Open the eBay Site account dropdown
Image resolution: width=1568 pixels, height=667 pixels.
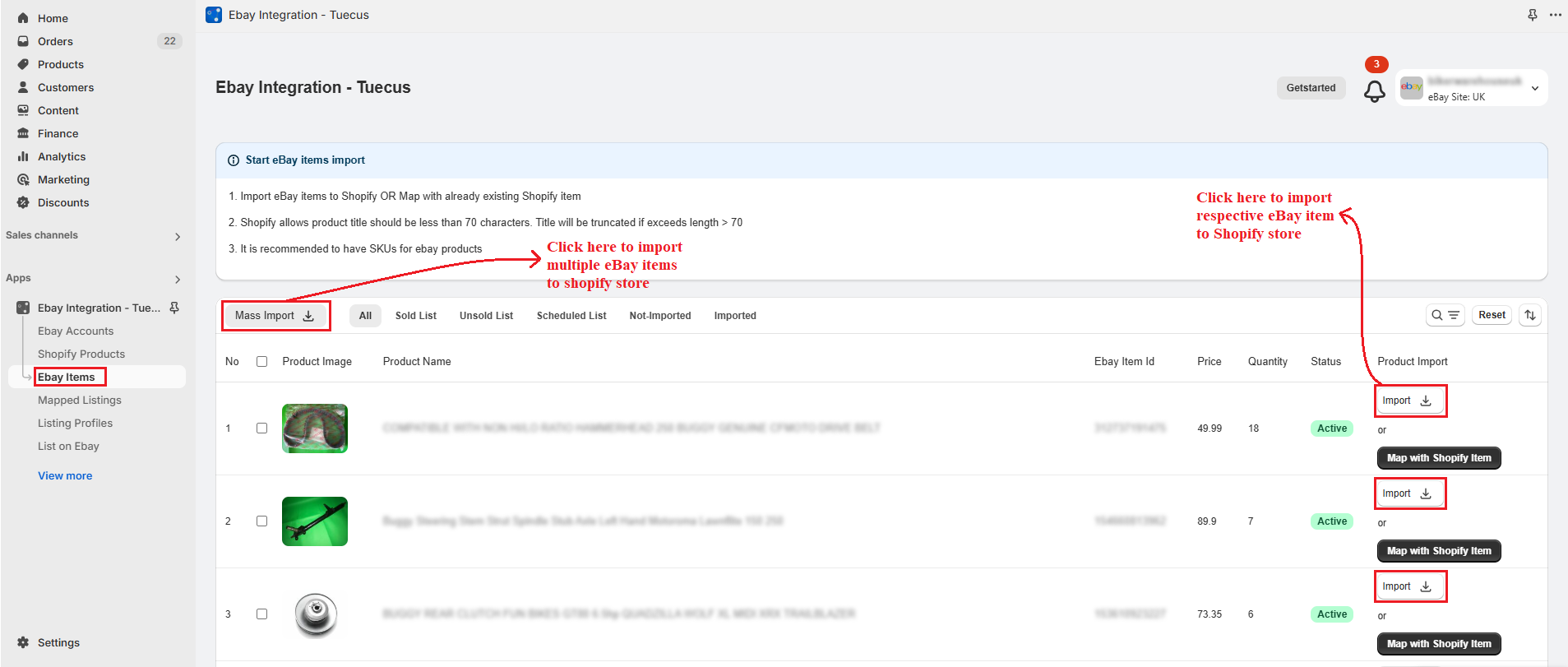(1471, 88)
